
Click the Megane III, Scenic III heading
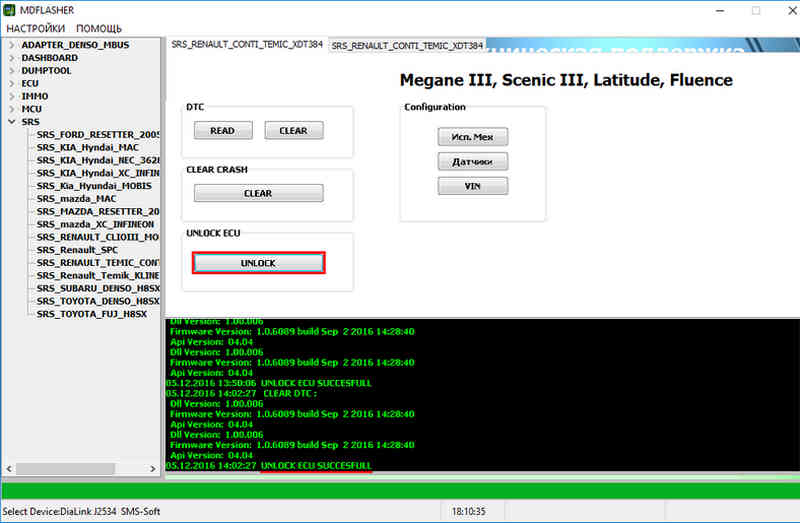coord(566,80)
